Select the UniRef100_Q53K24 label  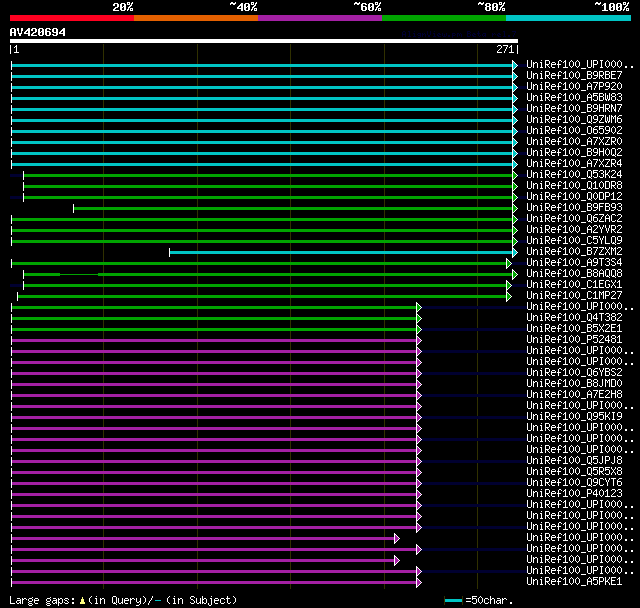(574, 175)
